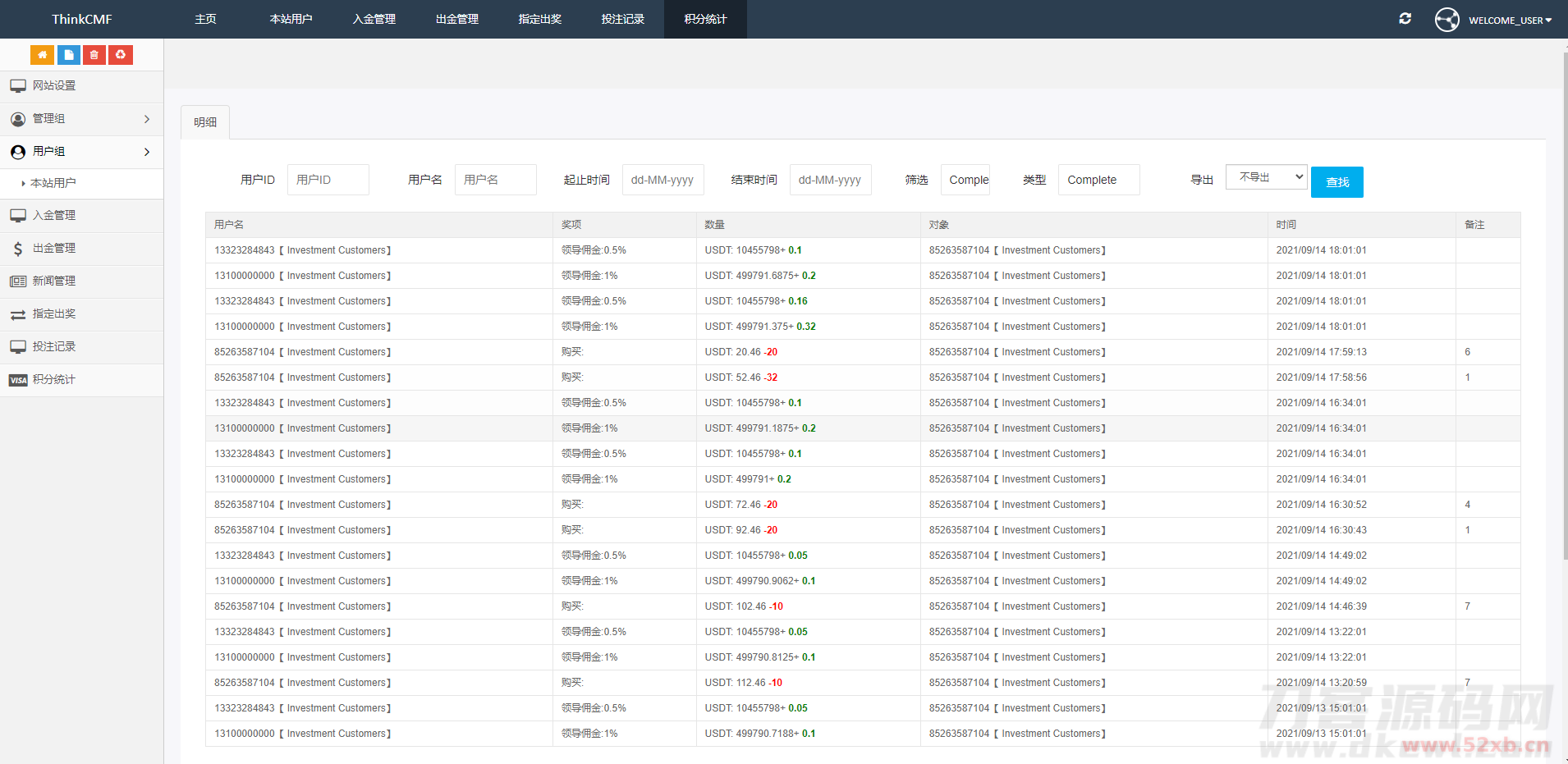This screenshot has height=764, width=1568.
Task: Select the 明细 tab
Action: [205, 122]
